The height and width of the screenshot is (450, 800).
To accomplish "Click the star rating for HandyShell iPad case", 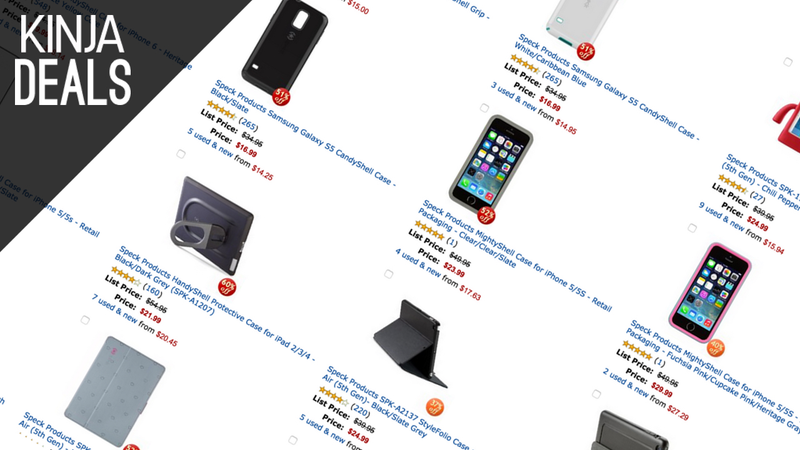I will [x=126, y=277].
